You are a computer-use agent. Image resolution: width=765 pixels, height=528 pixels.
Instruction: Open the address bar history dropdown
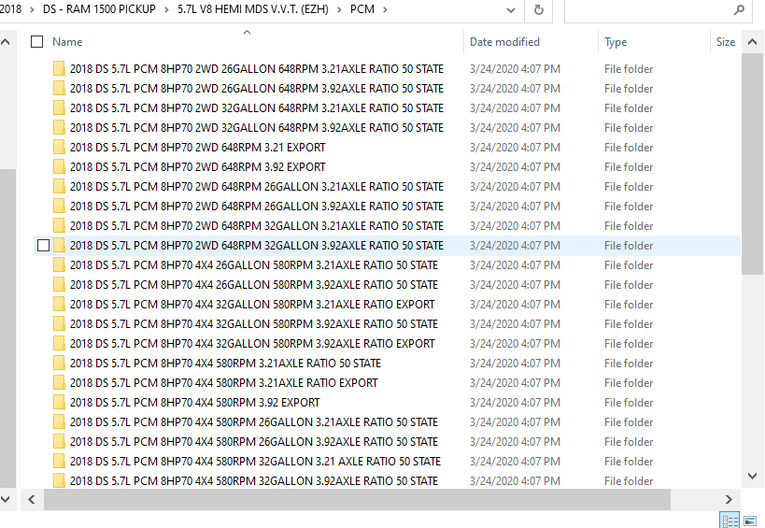pyautogui.click(x=511, y=10)
